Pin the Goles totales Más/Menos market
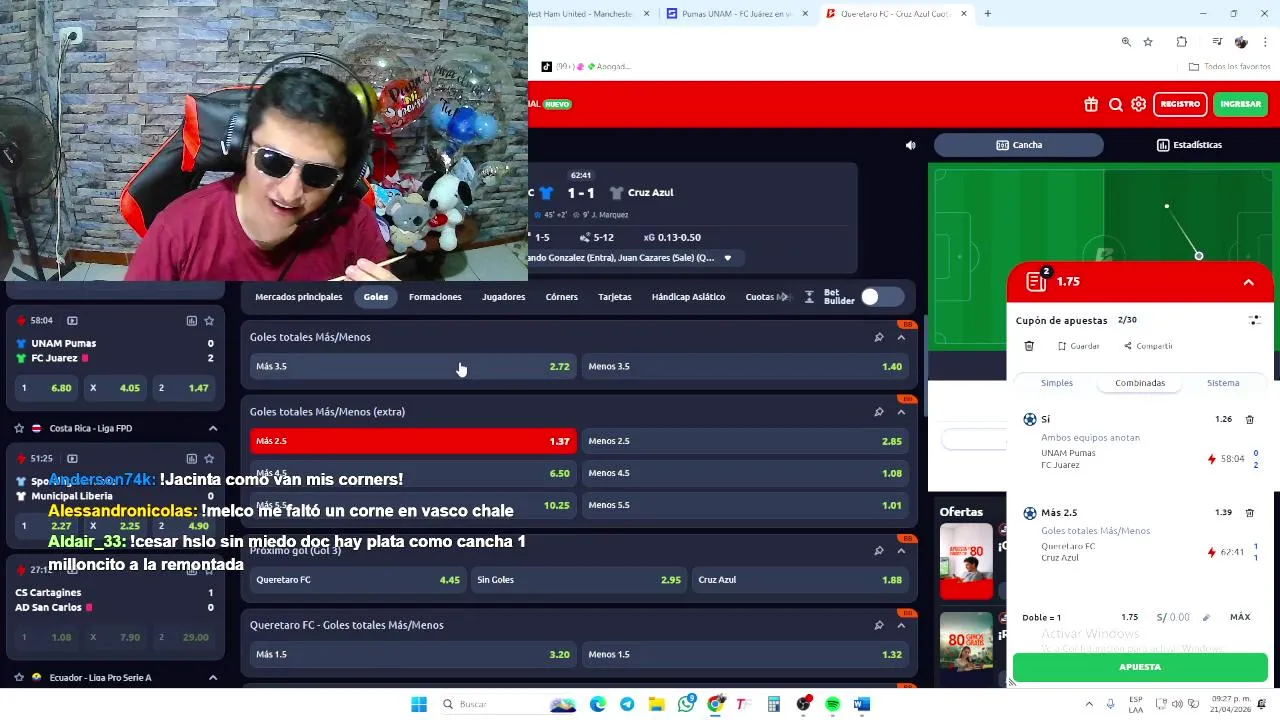This screenshot has width=1280, height=720. click(x=879, y=337)
